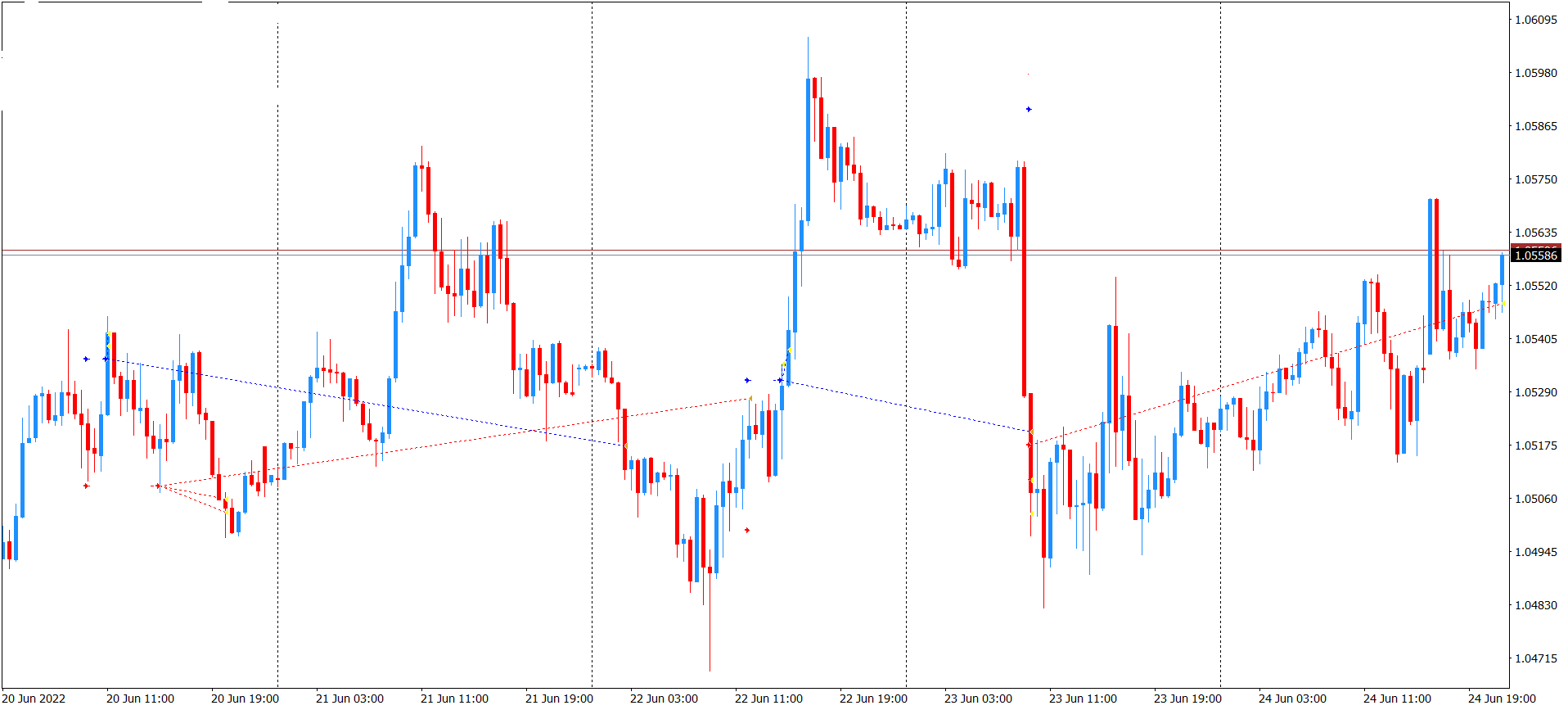Click the 1.05520 price scale label

[1536, 286]
